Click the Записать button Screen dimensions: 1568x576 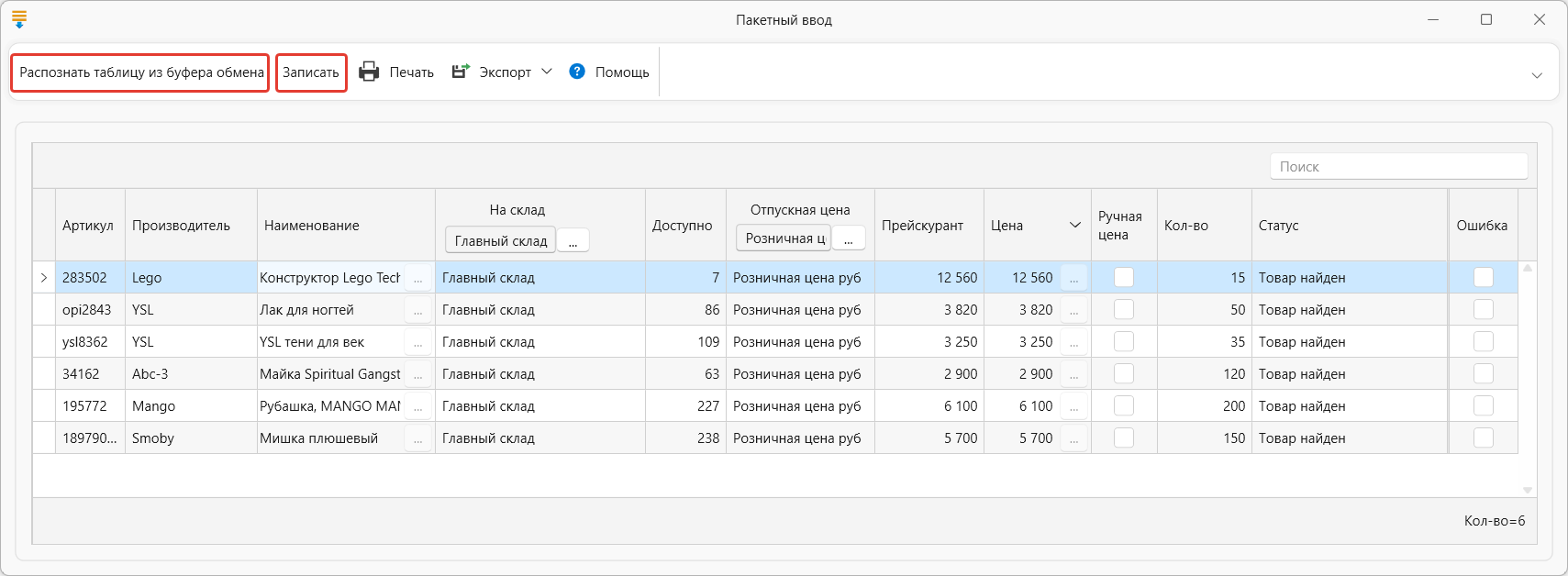coord(311,72)
